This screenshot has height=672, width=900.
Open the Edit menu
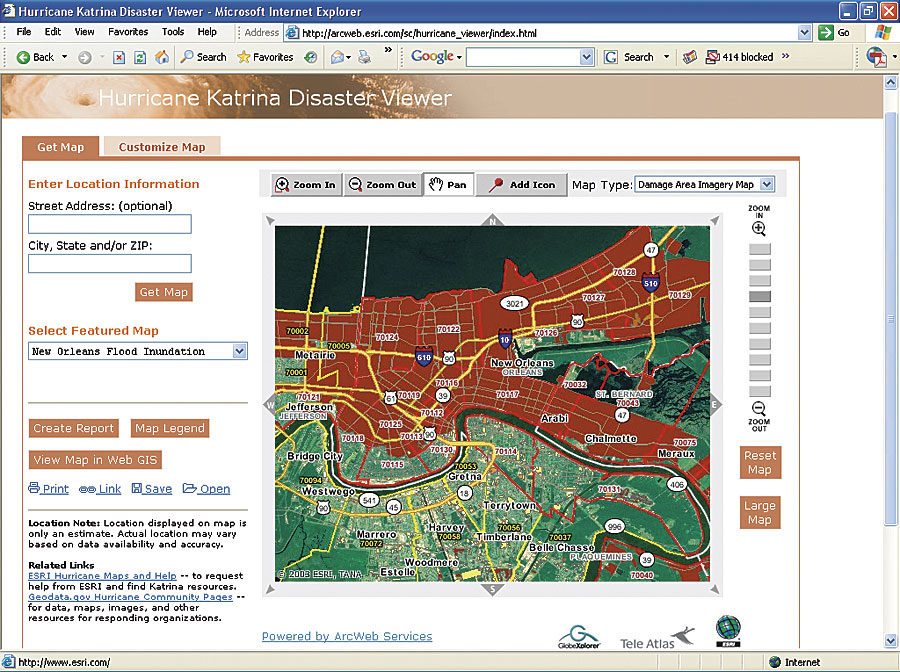(53, 32)
